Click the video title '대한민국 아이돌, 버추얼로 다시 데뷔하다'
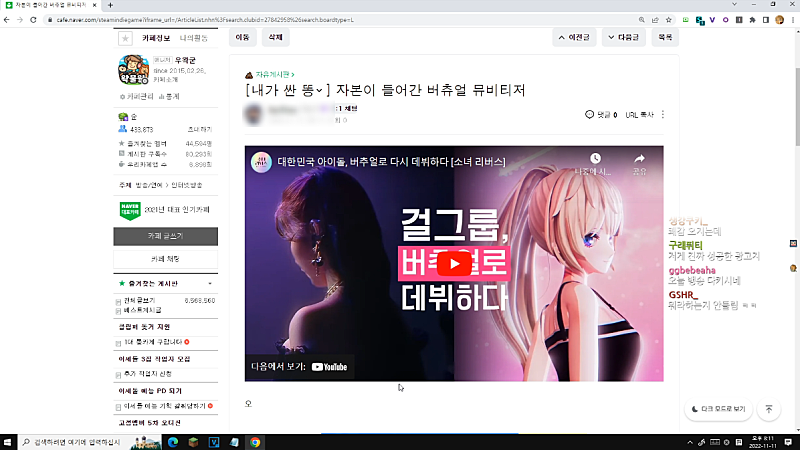Image resolution: width=800 pixels, height=450 pixels. (391, 162)
